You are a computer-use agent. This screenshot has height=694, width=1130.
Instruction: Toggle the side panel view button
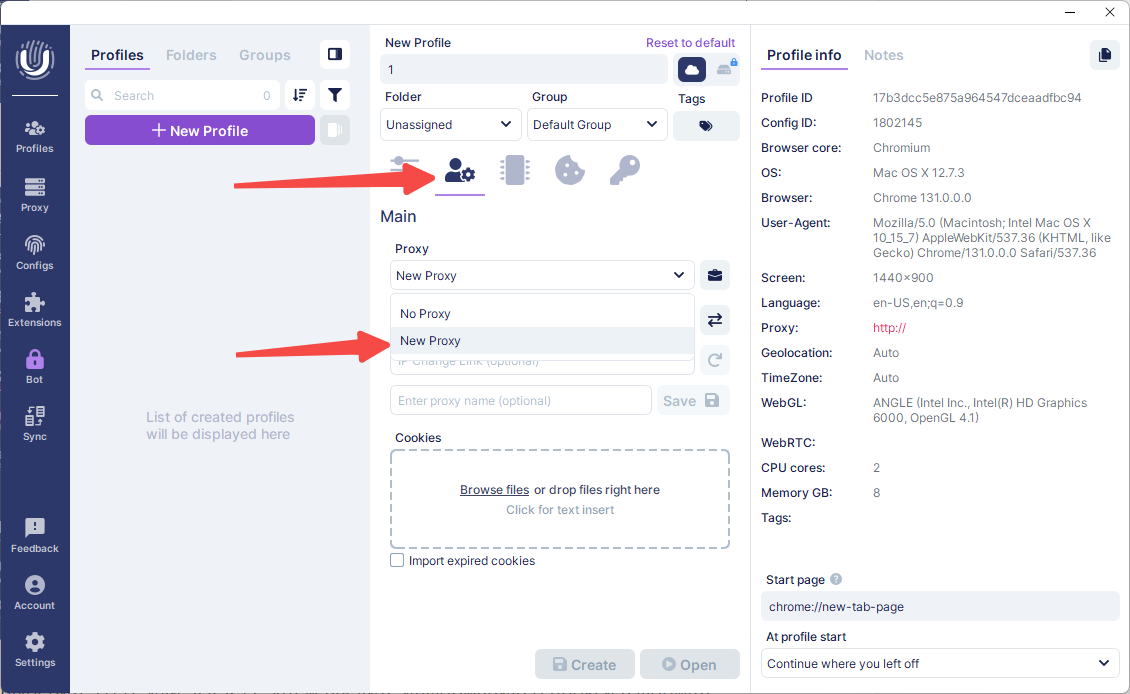335,54
